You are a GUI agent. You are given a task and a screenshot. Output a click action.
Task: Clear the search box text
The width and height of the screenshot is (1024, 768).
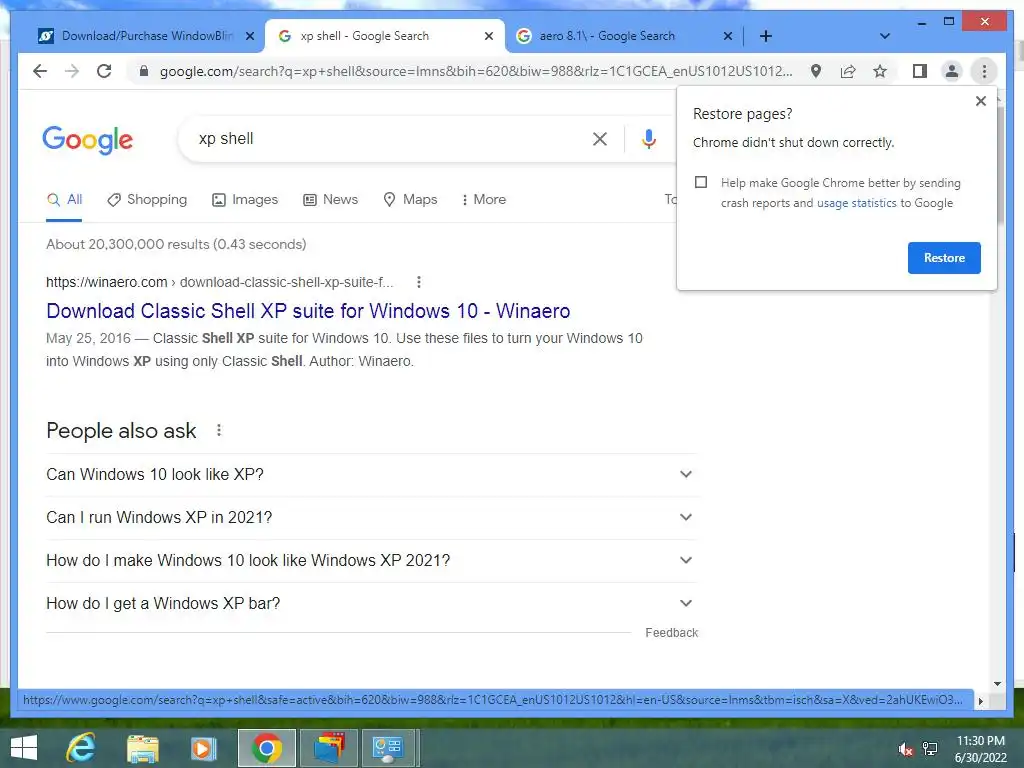point(600,139)
